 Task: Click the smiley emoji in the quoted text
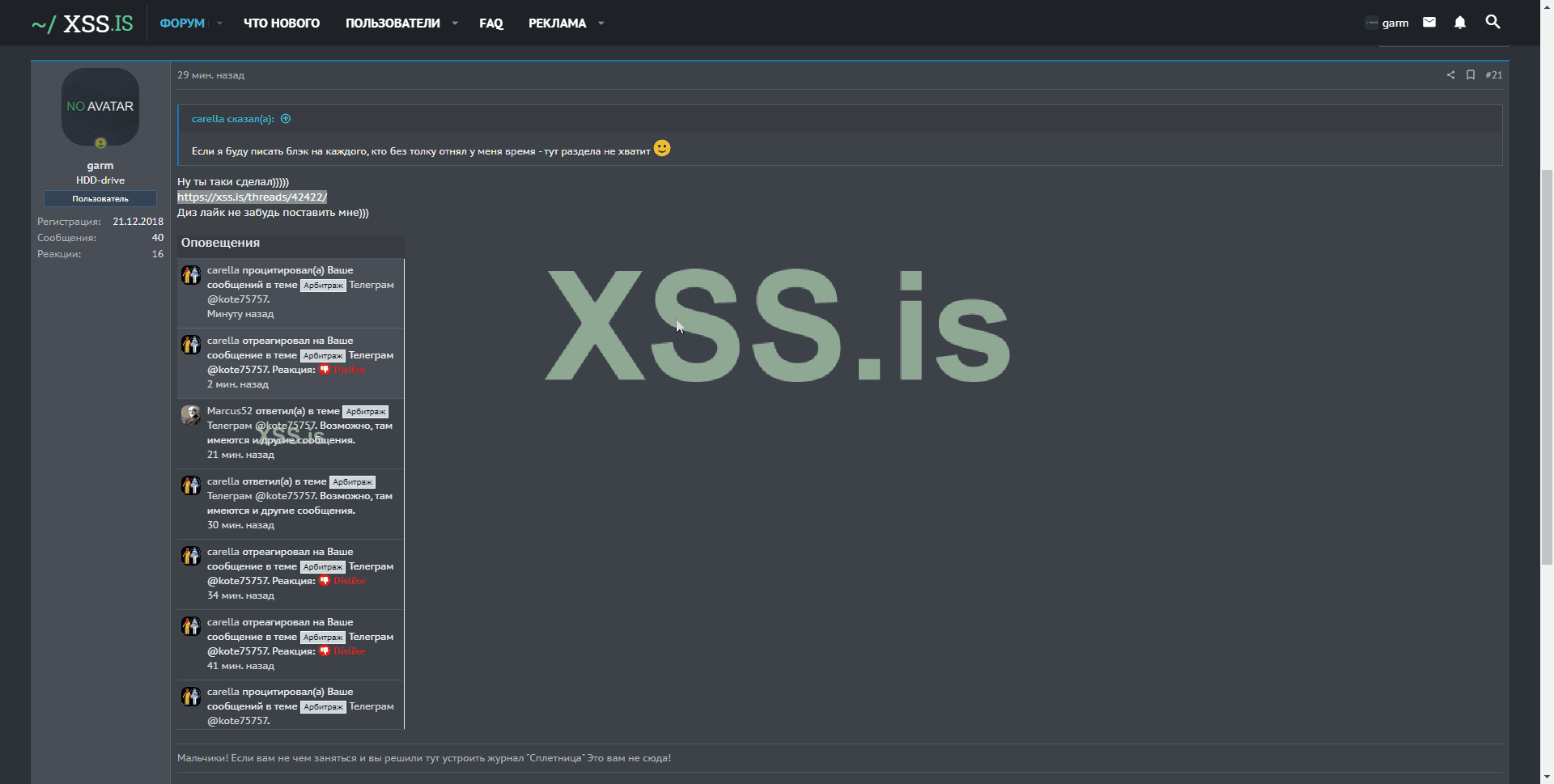(x=662, y=149)
